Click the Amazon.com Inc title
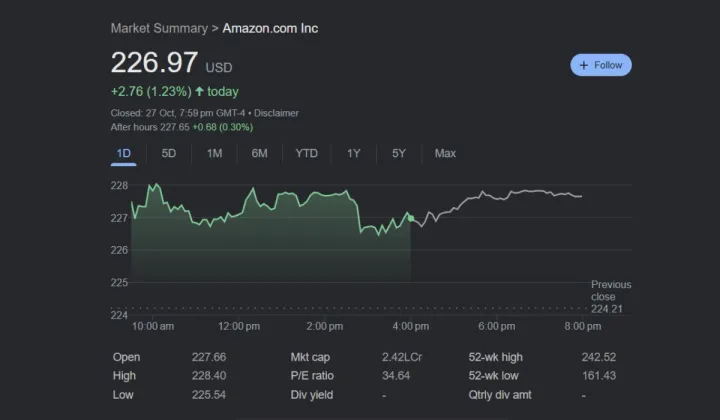 (270, 28)
